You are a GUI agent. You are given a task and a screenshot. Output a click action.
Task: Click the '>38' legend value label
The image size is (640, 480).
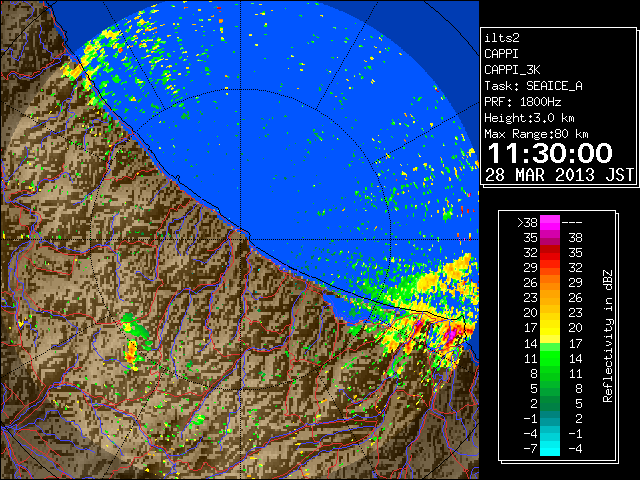pos(527,222)
